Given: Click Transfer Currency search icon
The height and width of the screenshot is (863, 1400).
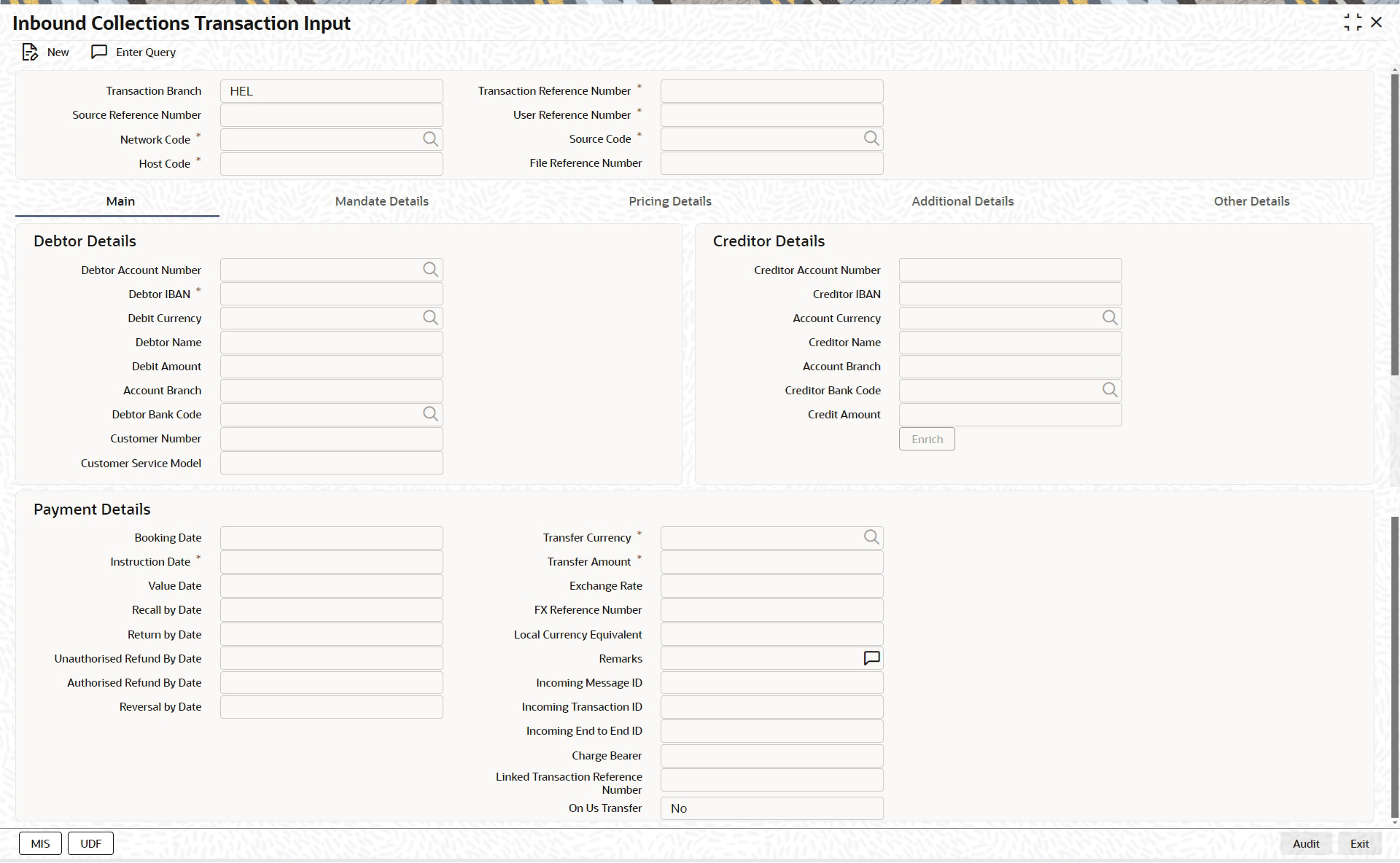Looking at the screenshot, I should pos(871,537).
